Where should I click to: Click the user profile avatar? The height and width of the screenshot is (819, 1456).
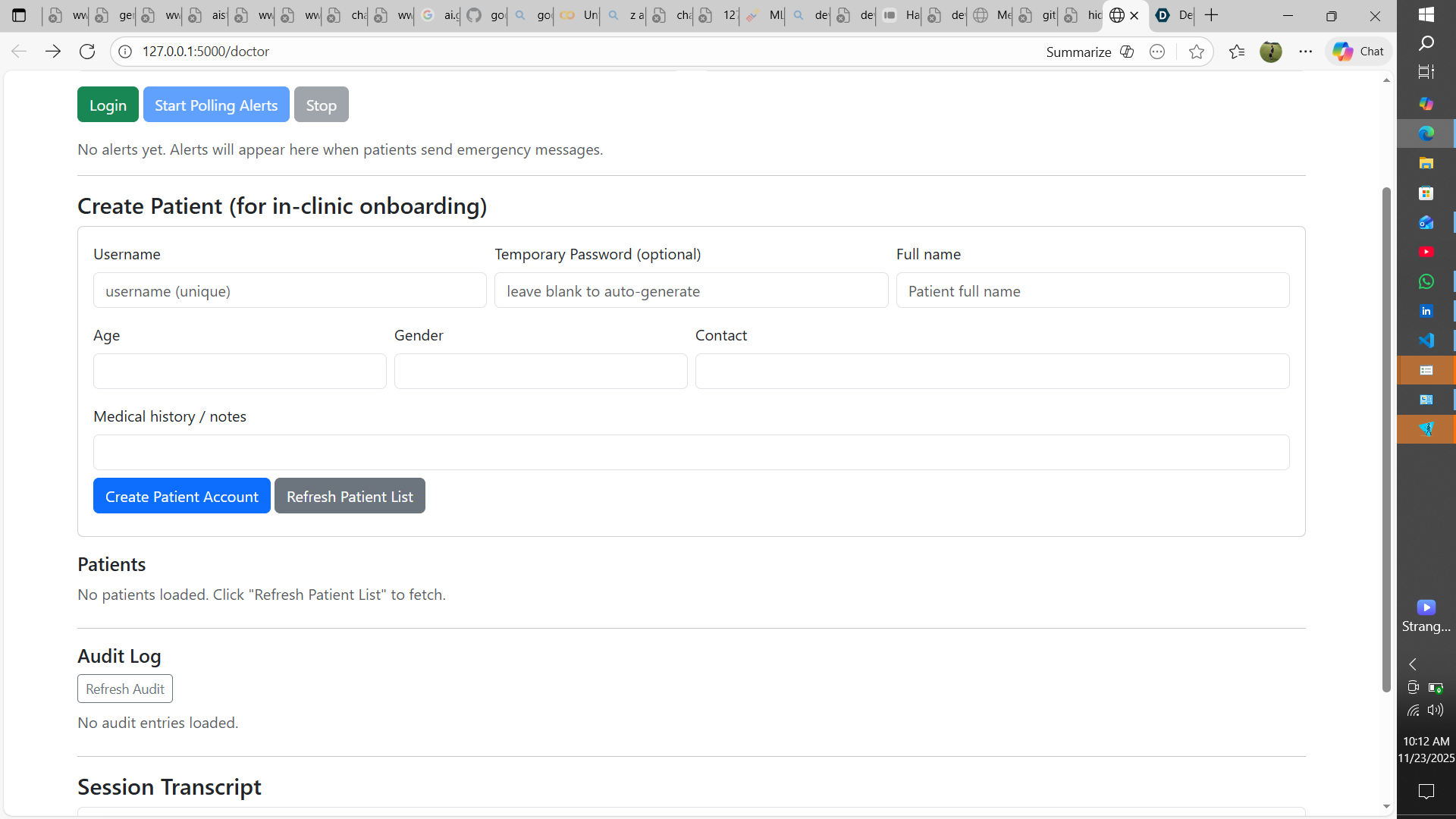tap(1270, 52)
